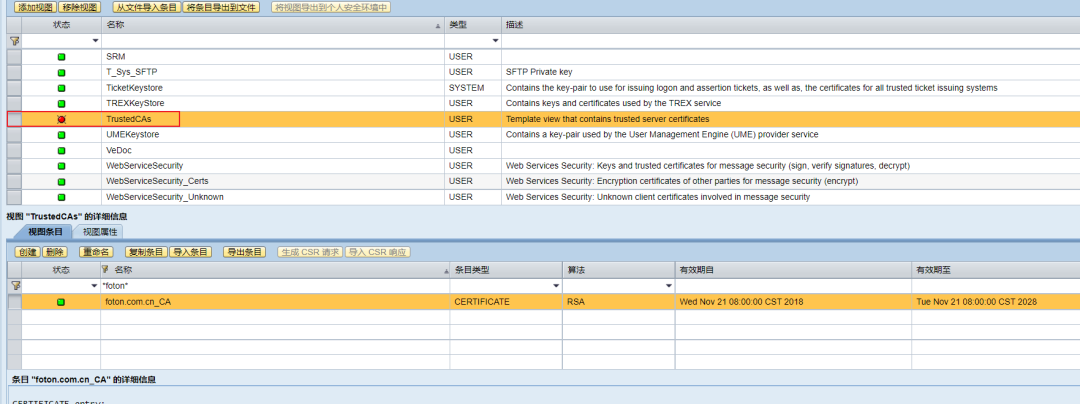This screenshot has width=1080, height=404.
Task: Click the status icon of TicketKeystore row
Action: point(61,88)
